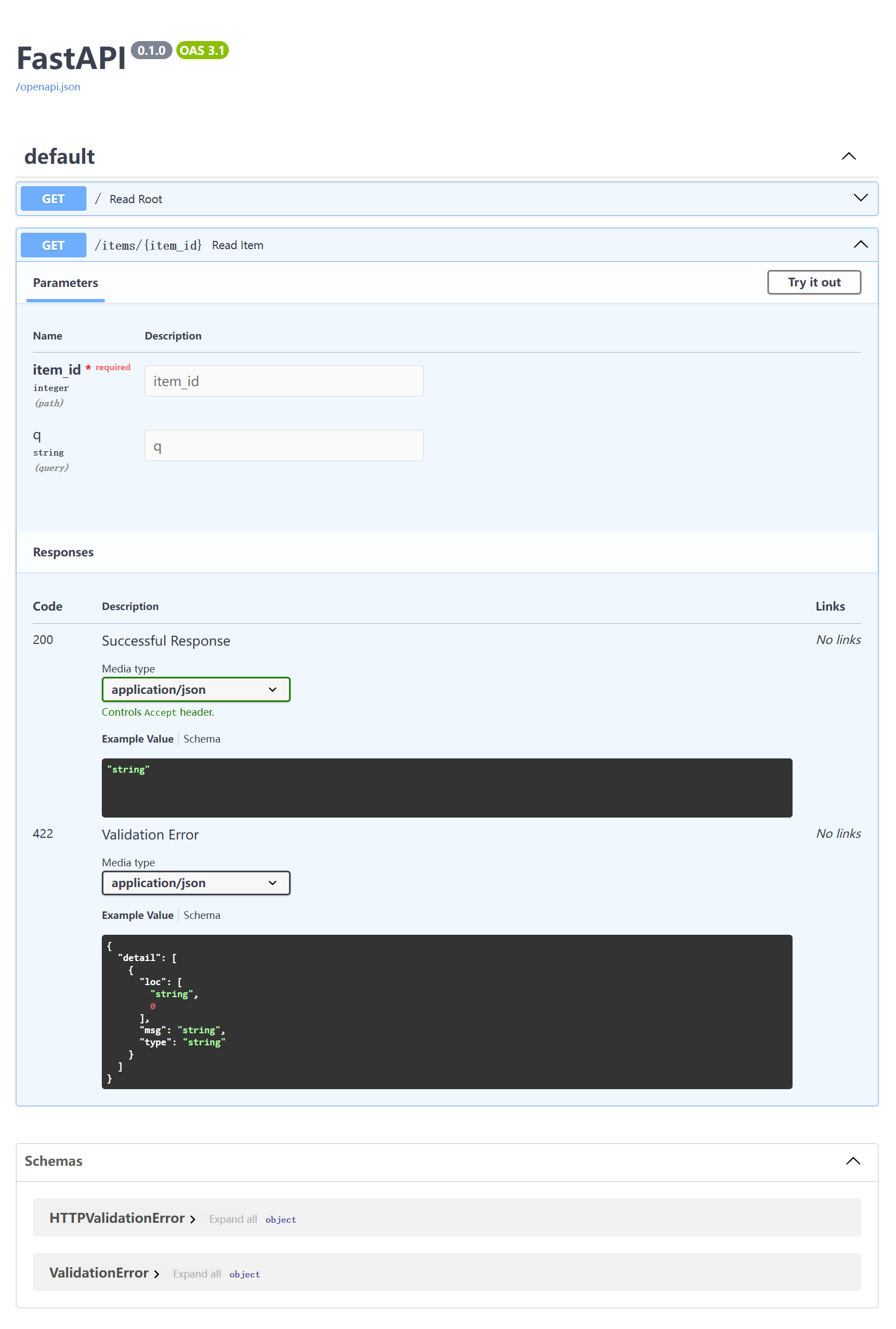
Task: Expand the Read Root endpoint chevron
Action: tap(860, 198)
